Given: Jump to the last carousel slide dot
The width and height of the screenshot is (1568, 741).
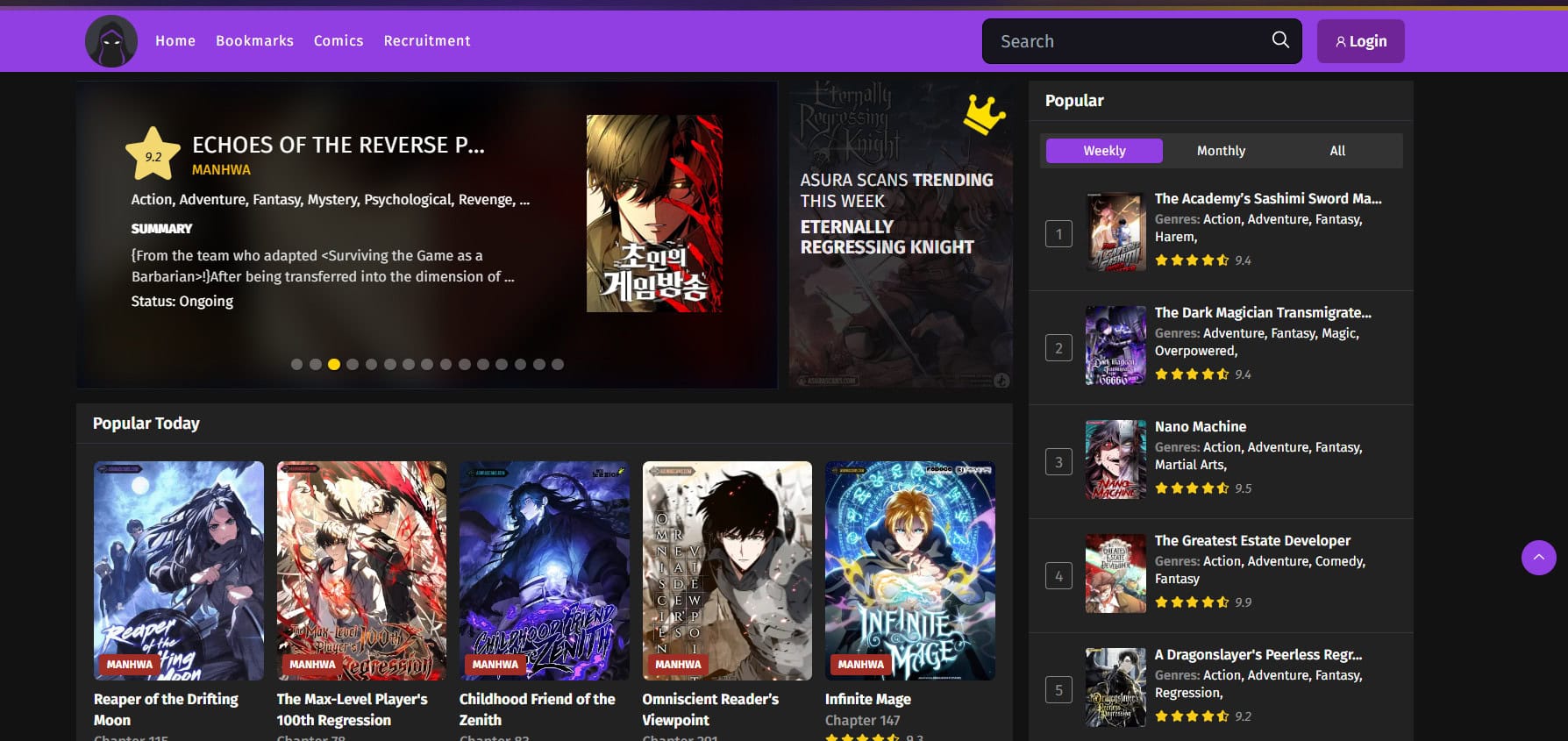Looking at the screenshot, I should point(558,365).
